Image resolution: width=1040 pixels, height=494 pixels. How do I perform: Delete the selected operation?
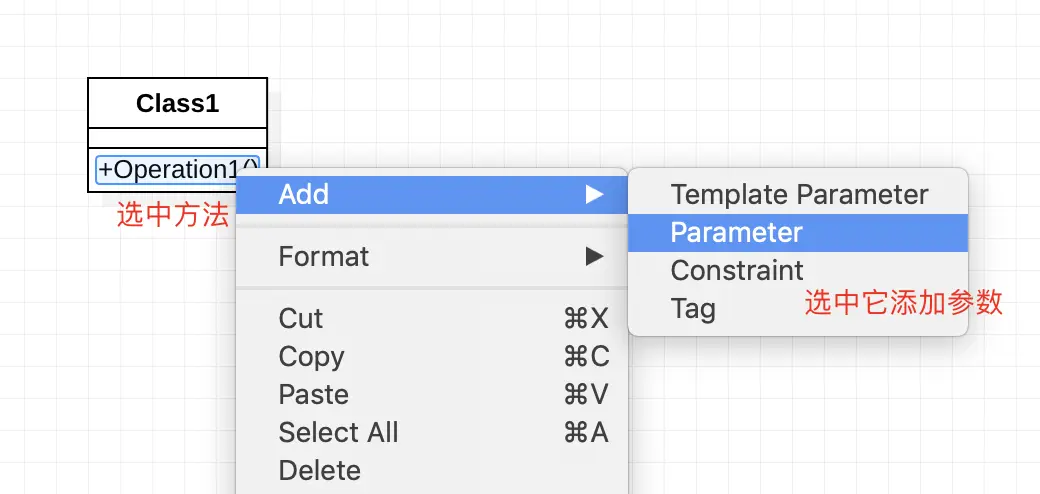(320, 470)
